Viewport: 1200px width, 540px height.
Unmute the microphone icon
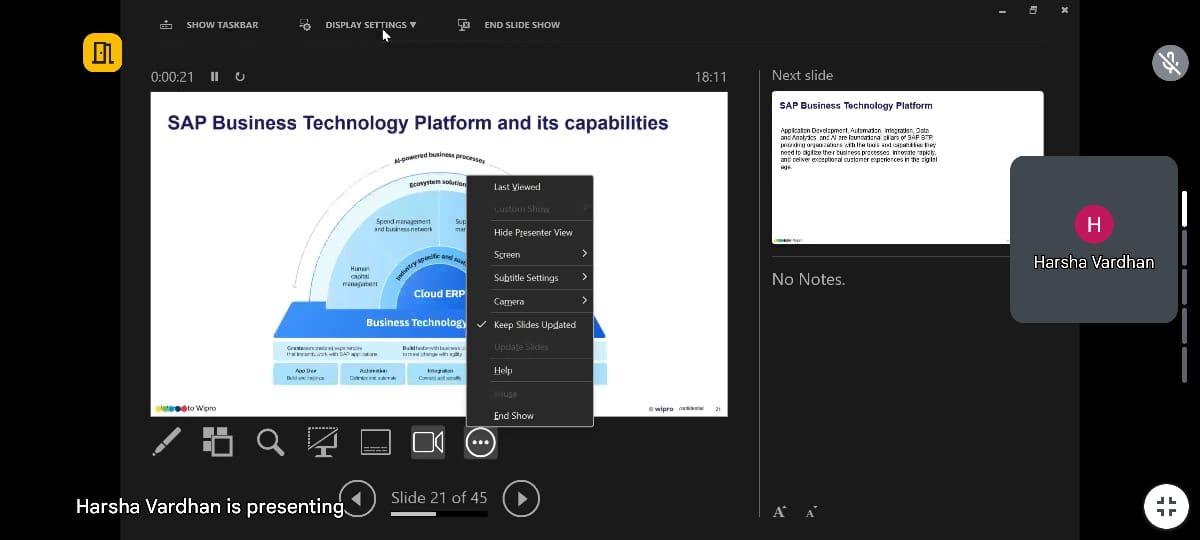[x=1170, y=63]
